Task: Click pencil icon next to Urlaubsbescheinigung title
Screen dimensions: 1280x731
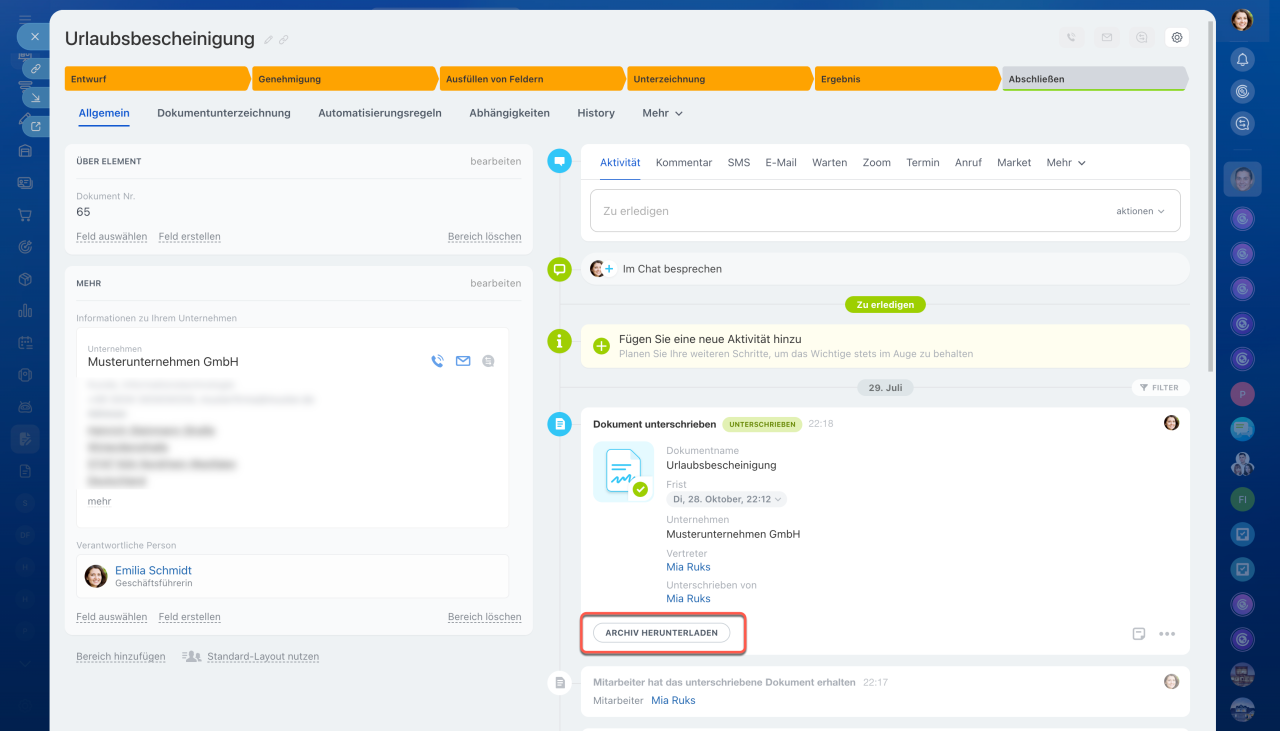Action: click(x=268, y=40)
